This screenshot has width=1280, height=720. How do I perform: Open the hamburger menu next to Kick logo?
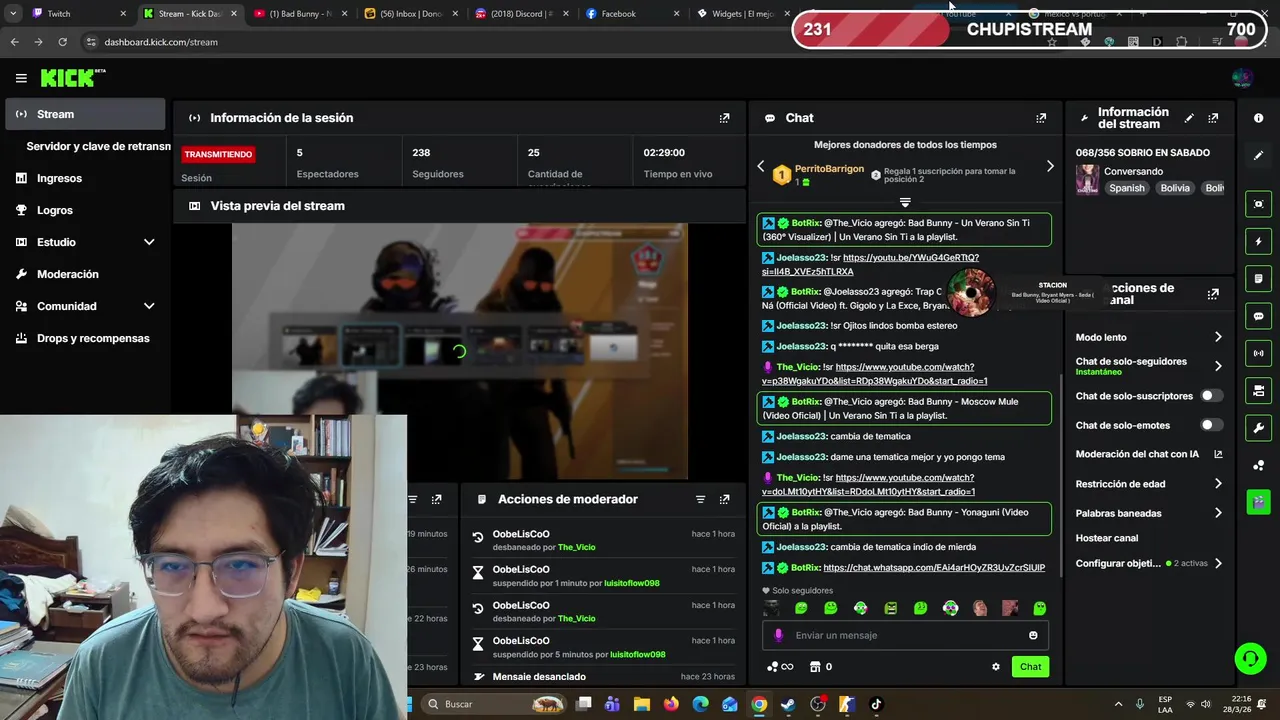(x=21, y=78)
